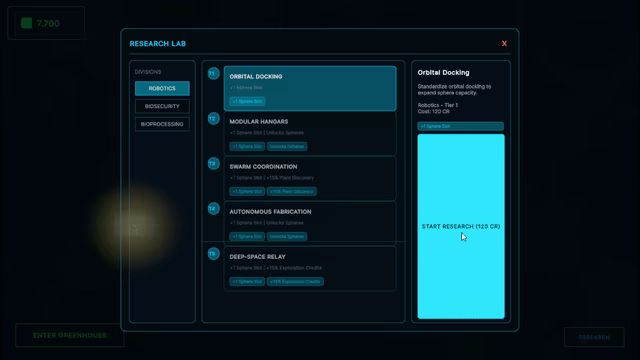Screen dimensions: 640x360
Task: Click Unlocks Spheres tag in Autonomous Fabrication card
Action: 287,236
